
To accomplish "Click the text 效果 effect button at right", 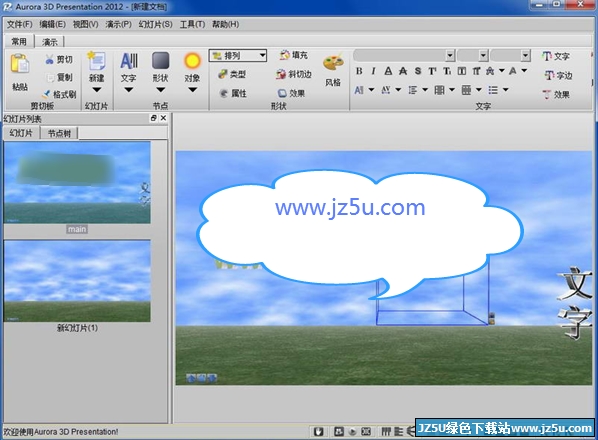I will 556,94.
